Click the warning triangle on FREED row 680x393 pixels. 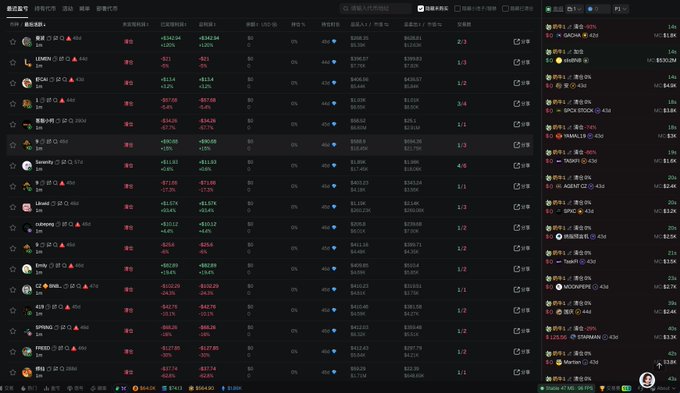pyautogui.click(x=74, y=348)
